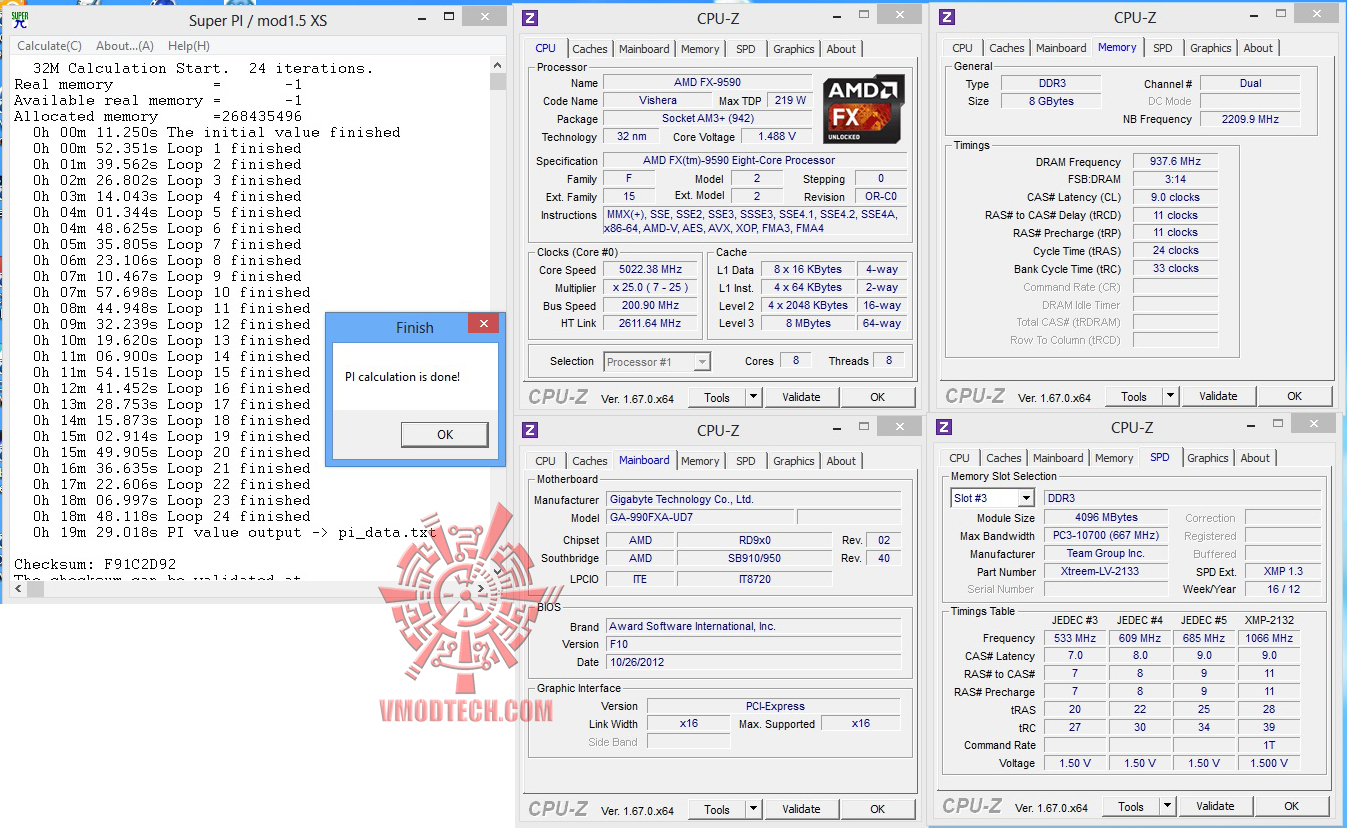1347x828 pixels.
Task: Close the Finish dialog with the red X
Action: 483,324
